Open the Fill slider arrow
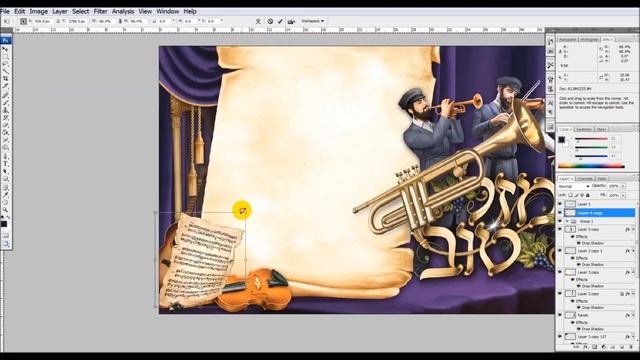The width and height of the screenshot is (640, 360). point(623,195)
